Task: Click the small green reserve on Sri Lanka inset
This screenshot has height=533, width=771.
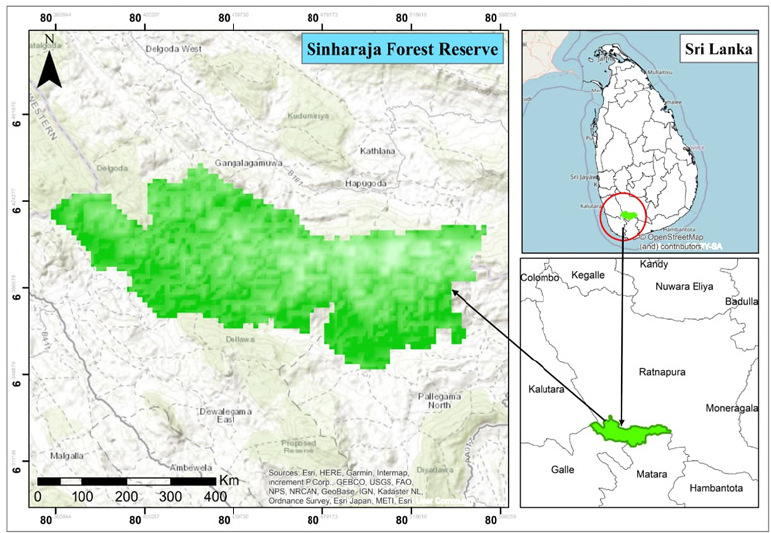Action: (x=628, y=214)
